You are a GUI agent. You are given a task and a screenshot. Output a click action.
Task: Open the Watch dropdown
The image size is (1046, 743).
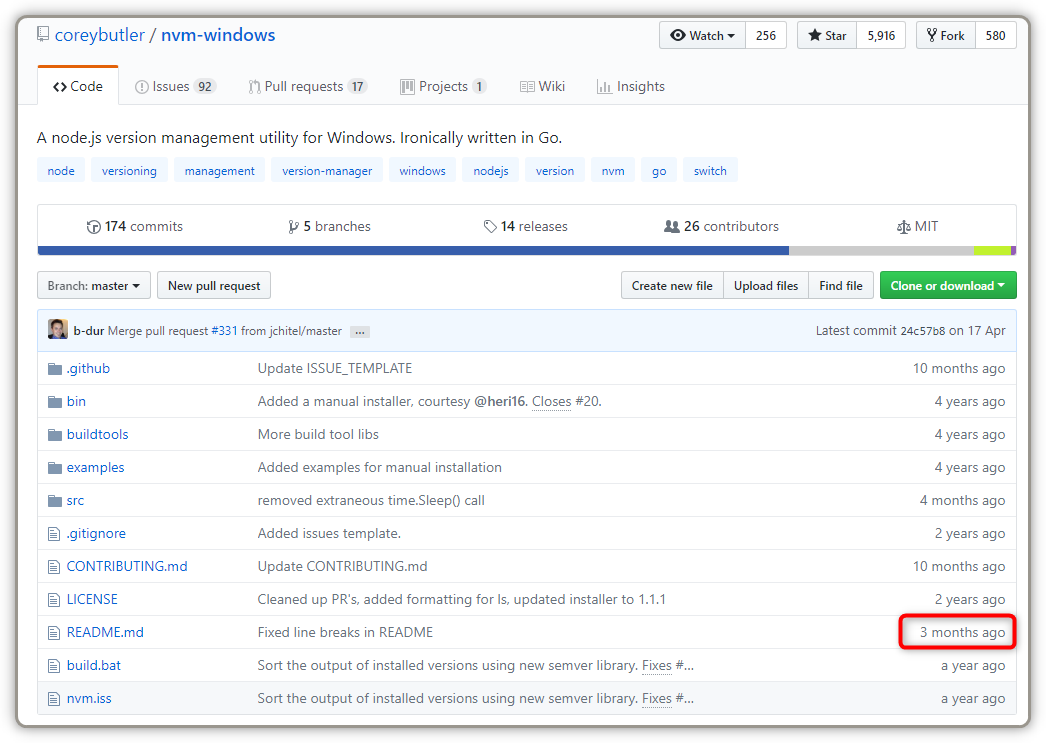(x=702, y=35)
